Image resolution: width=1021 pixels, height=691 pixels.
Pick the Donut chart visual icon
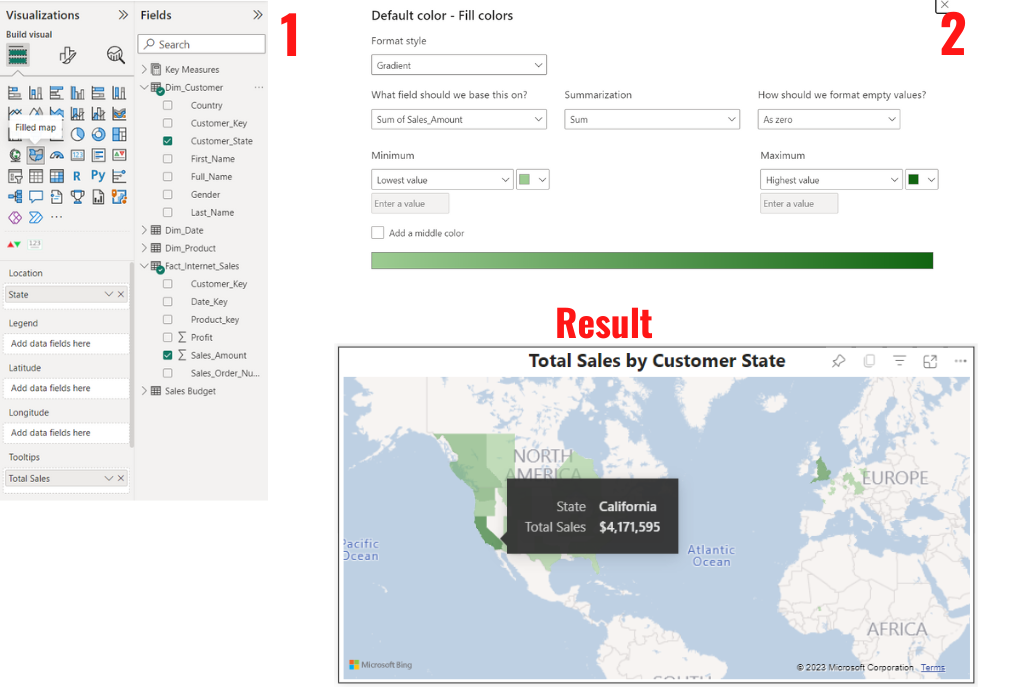click(x=98, y=134)
